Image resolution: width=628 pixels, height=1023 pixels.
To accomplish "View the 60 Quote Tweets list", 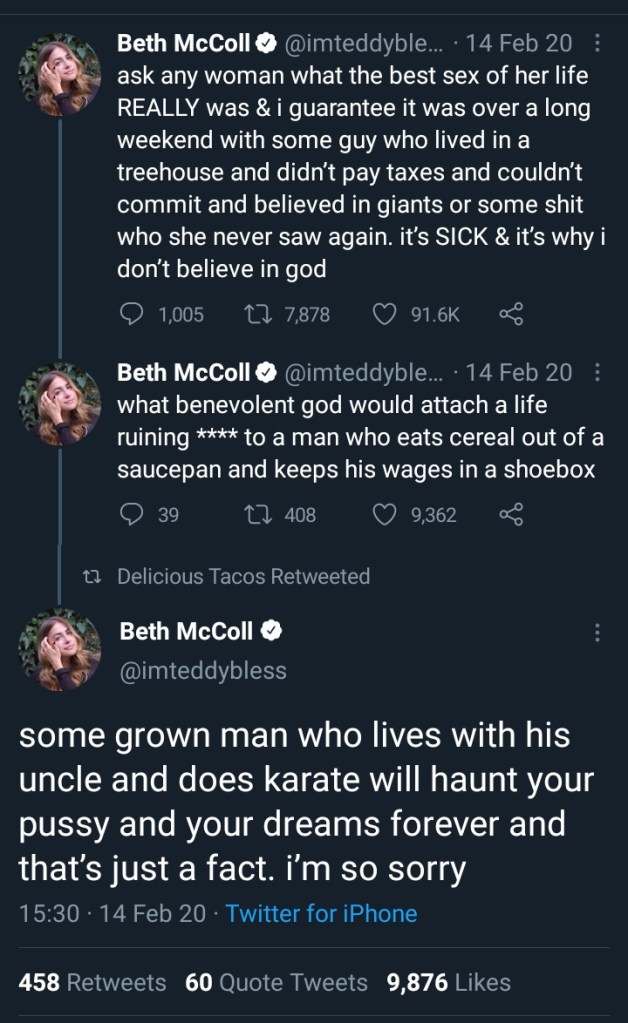I will pos(276,983).
